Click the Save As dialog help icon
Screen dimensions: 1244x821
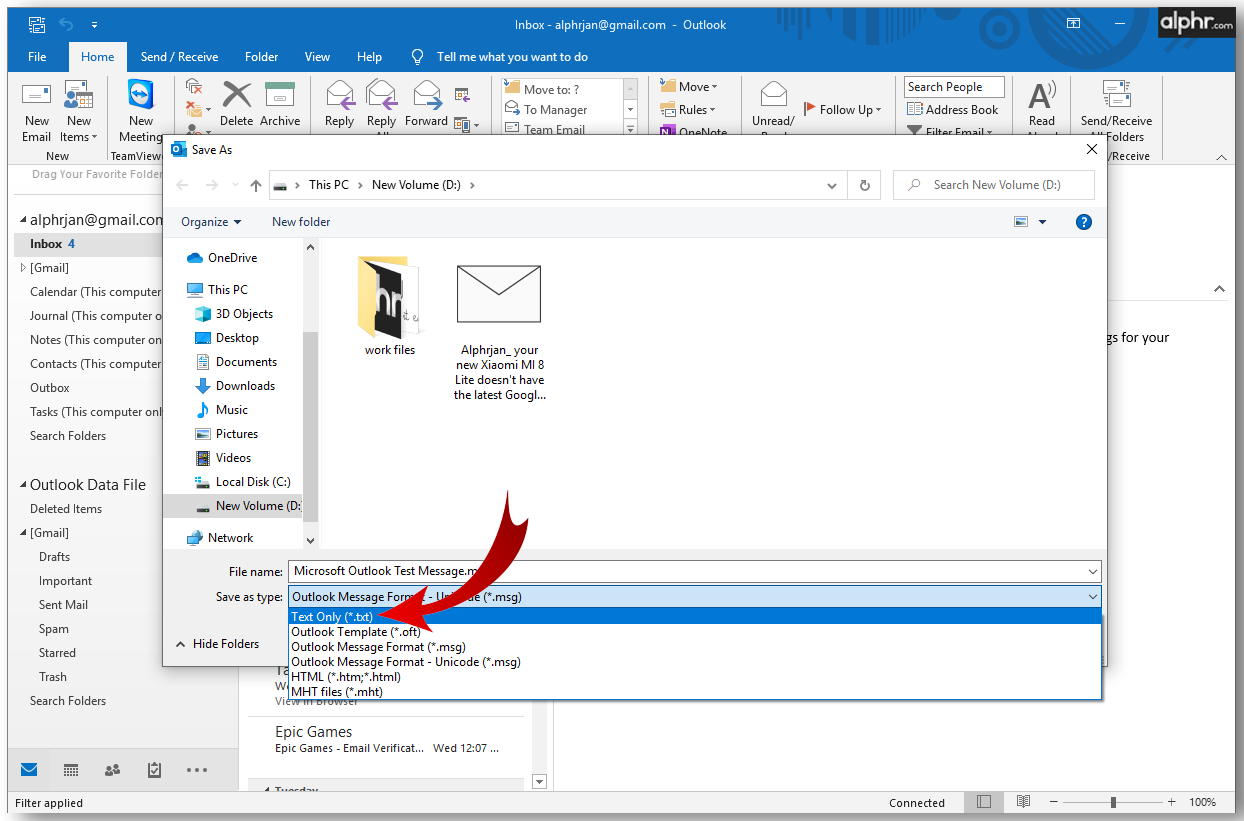point(1083,222)
